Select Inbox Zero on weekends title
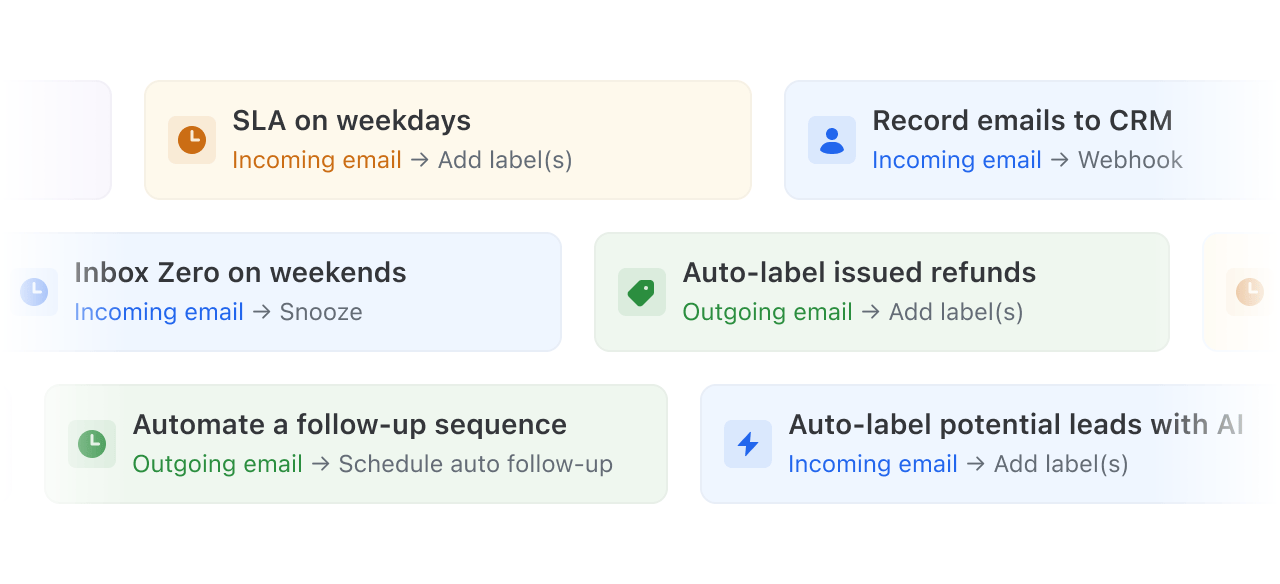 click(240, 273)
